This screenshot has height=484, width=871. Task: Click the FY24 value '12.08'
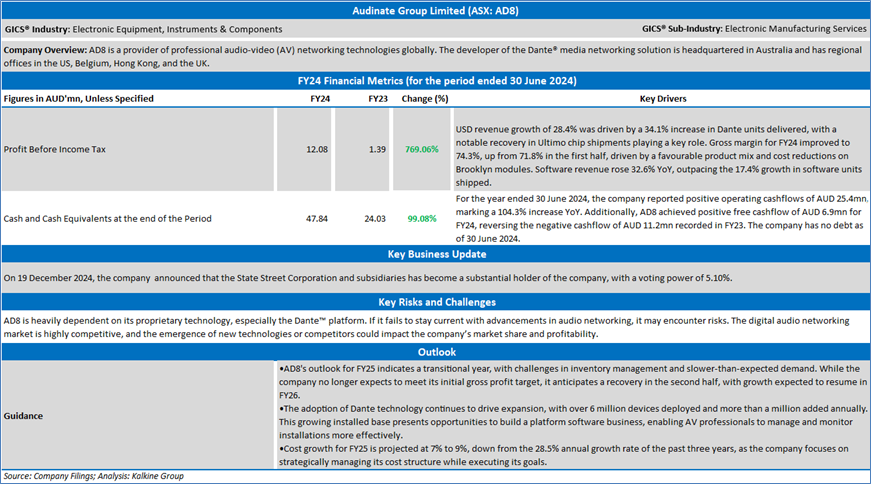point(317,149)
